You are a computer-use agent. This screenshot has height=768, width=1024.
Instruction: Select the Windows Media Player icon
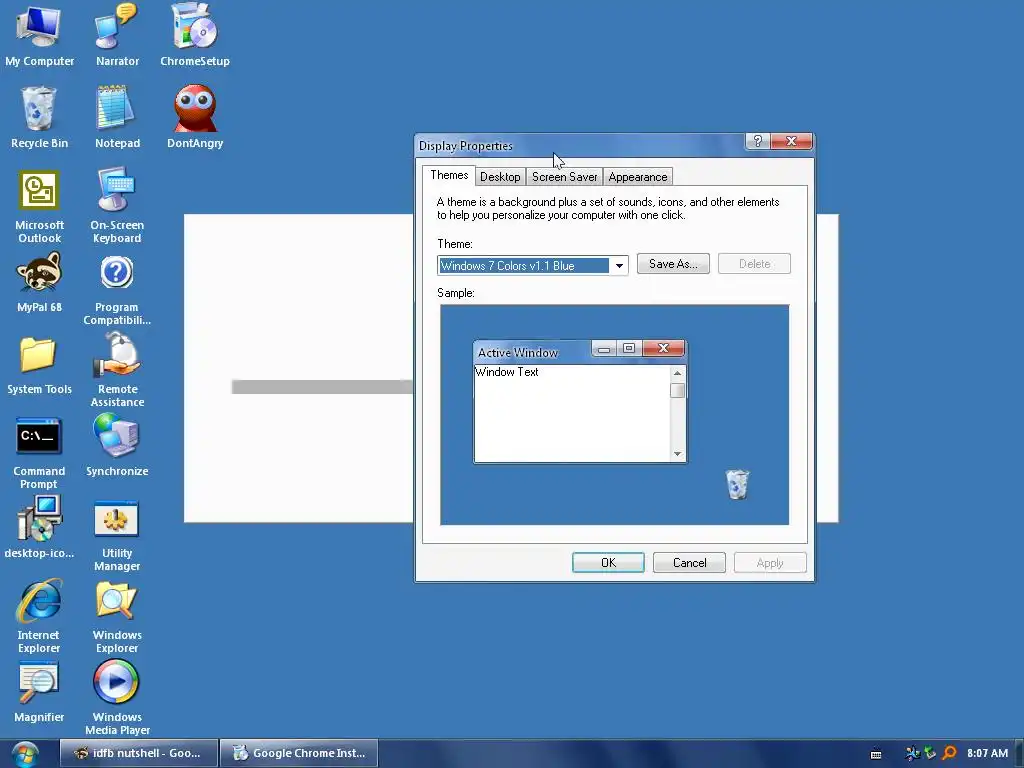(x=117, y=696)
